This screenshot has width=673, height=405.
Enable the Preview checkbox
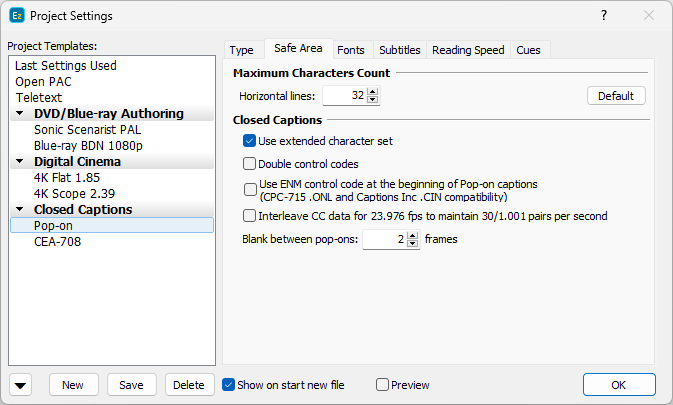tap(382, 385)
